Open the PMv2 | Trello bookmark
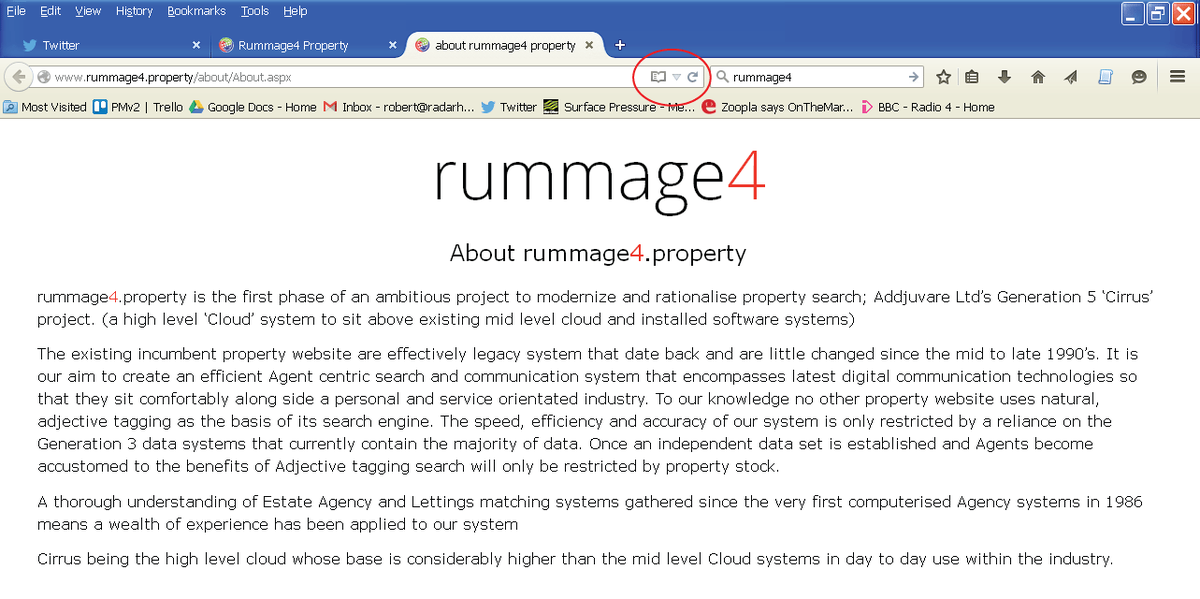 coord(138,107)
